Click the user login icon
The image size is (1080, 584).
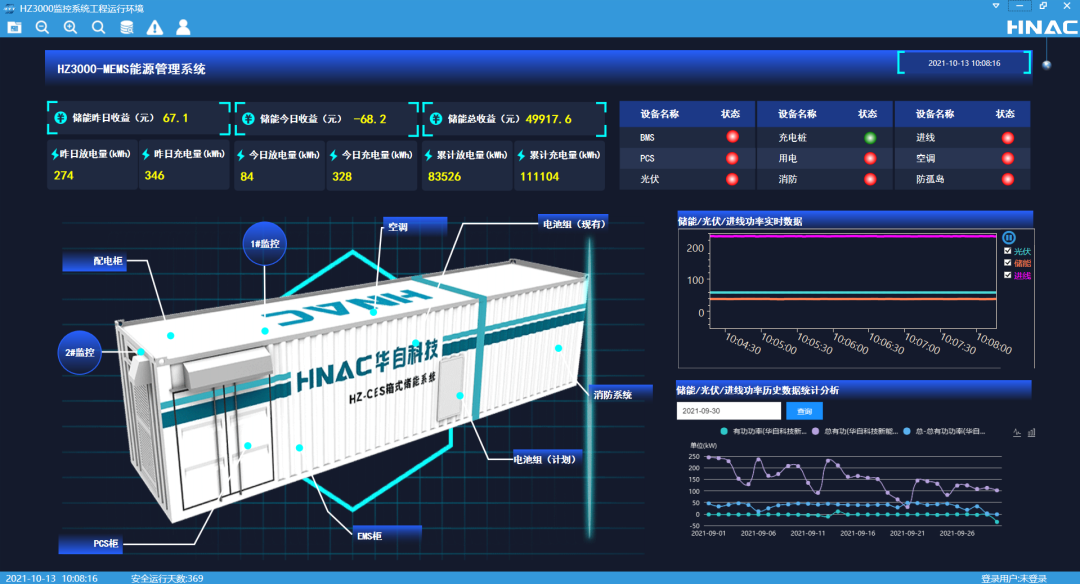(183, 27)
